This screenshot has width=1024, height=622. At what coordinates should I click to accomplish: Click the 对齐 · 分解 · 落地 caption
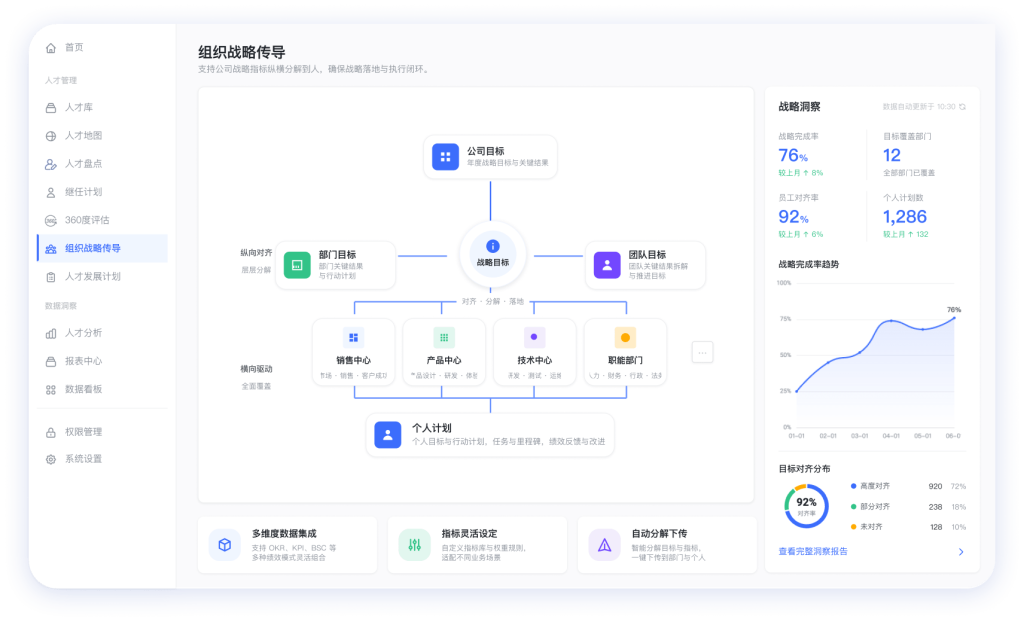(492, 302)
